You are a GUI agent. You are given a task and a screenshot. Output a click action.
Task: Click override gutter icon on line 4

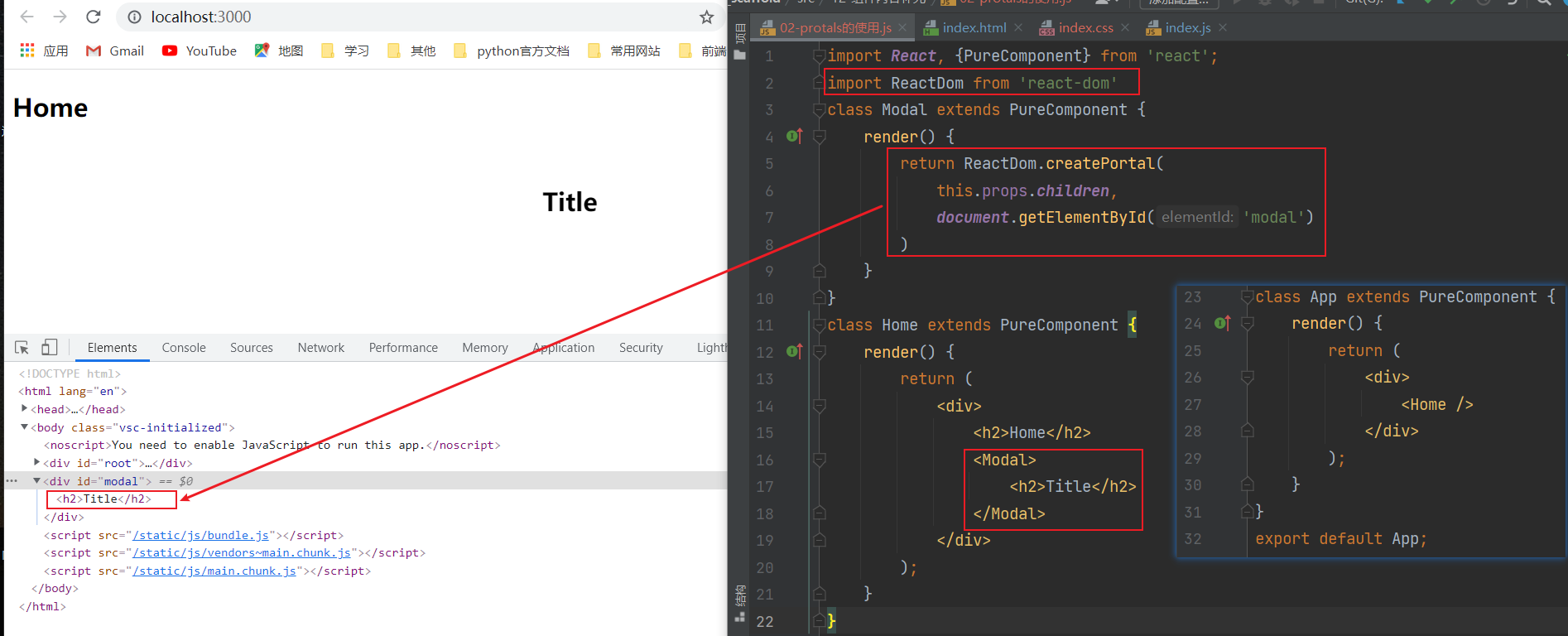[x=795, y=136]
